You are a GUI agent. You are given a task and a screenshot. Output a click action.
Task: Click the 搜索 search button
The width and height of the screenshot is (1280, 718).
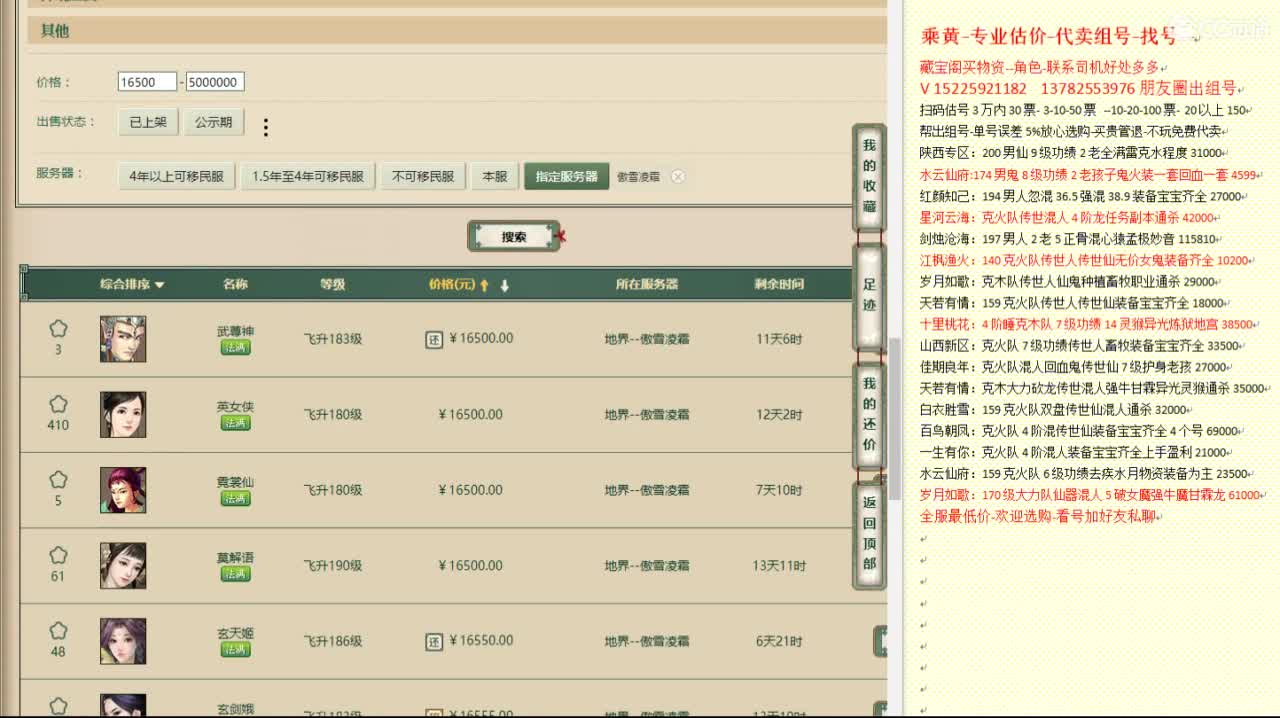coord(514,237)
